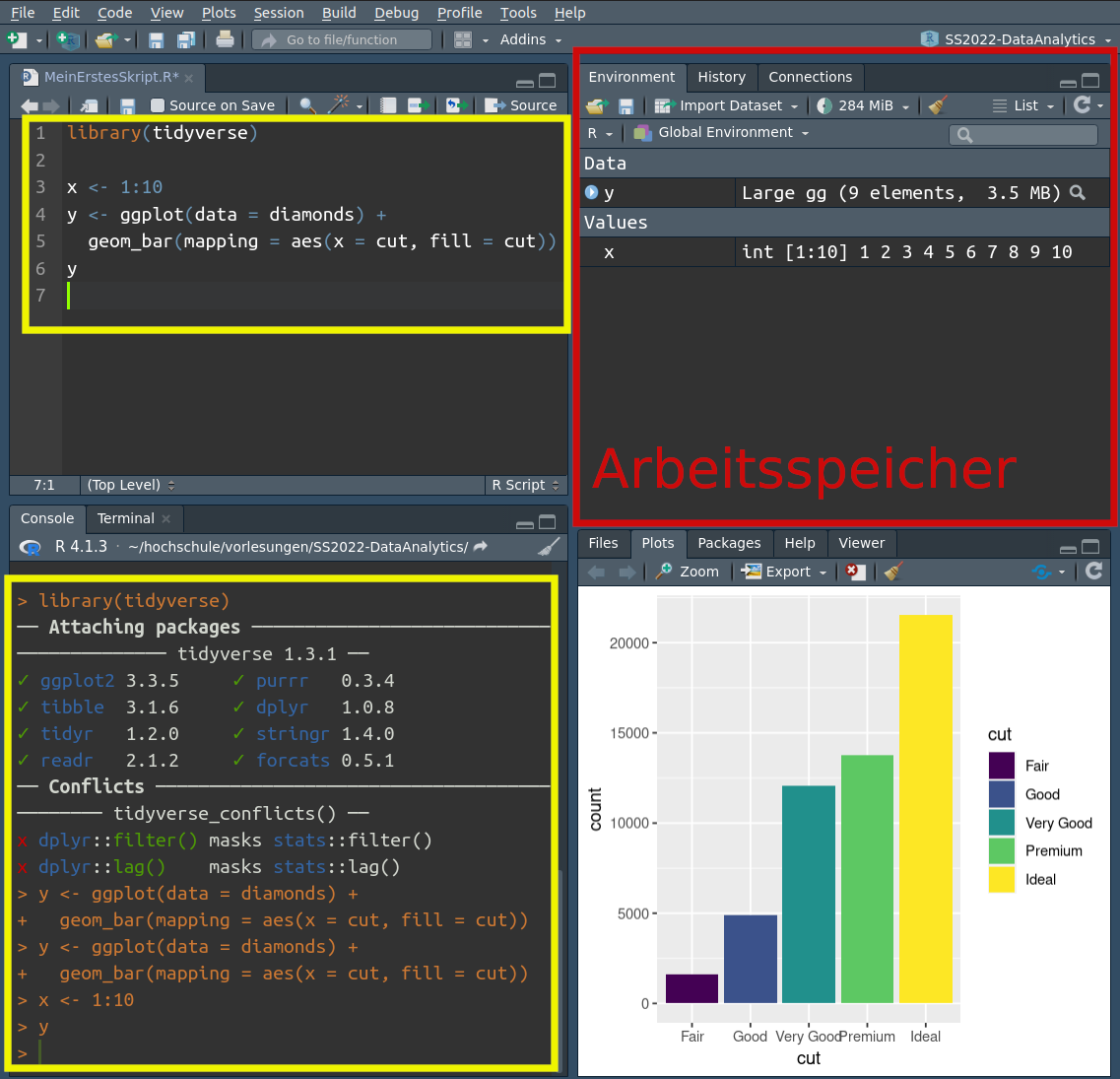This screenshot has width=1120, height=1079.
Task: Remove current plot with red X icon
Action: 855,572
